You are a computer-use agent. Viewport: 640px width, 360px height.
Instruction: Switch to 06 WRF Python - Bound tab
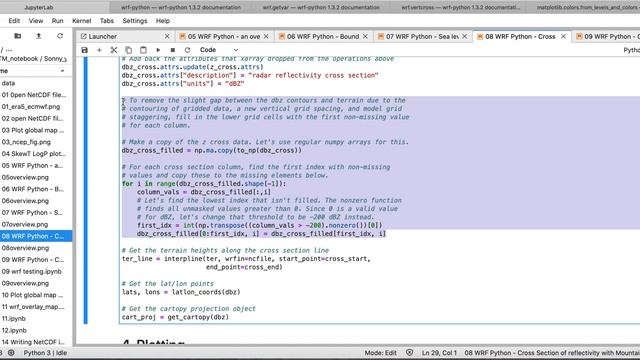(323, 36)
